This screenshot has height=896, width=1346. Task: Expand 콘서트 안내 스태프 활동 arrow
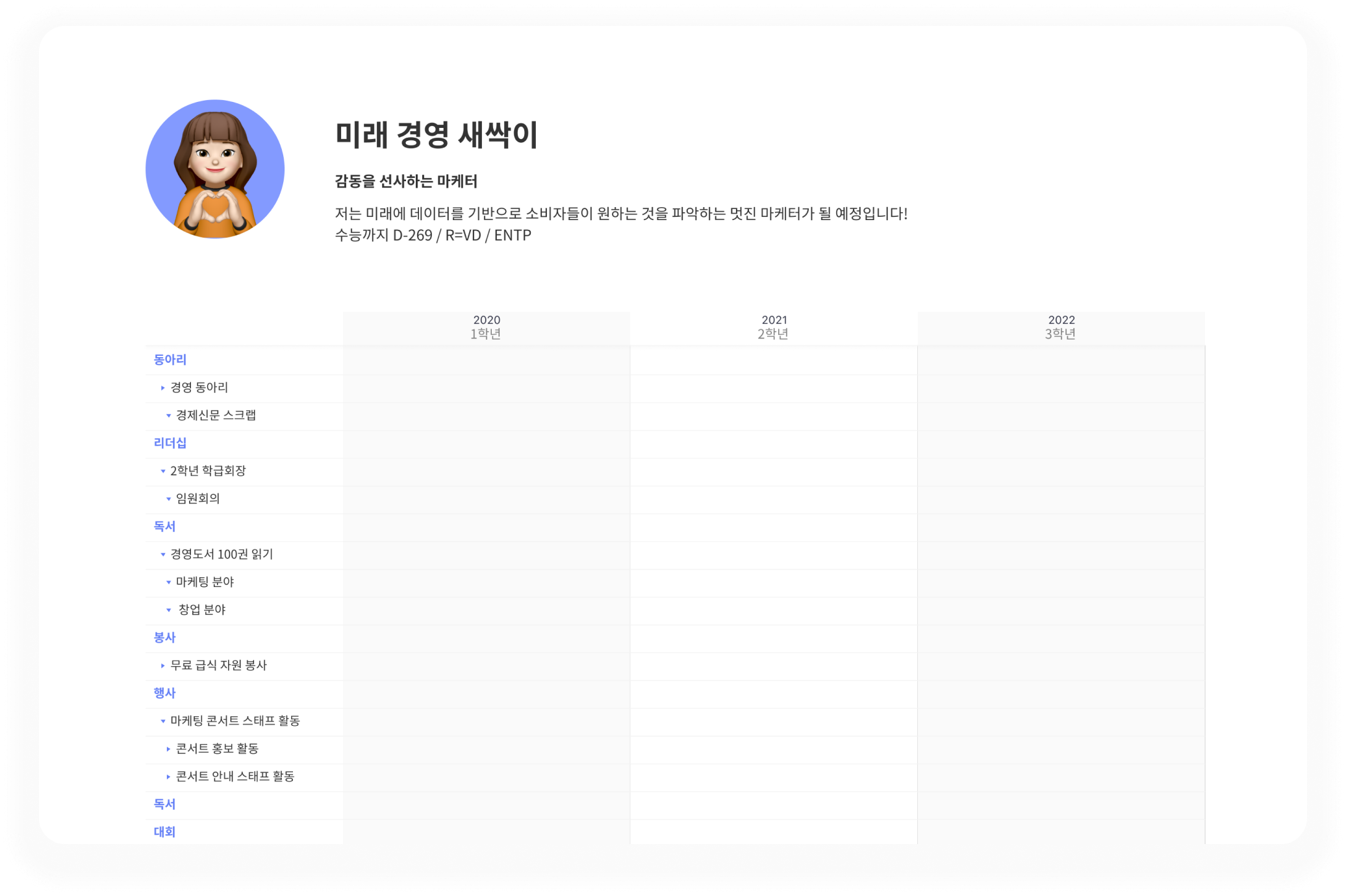(x=168, y=777)
